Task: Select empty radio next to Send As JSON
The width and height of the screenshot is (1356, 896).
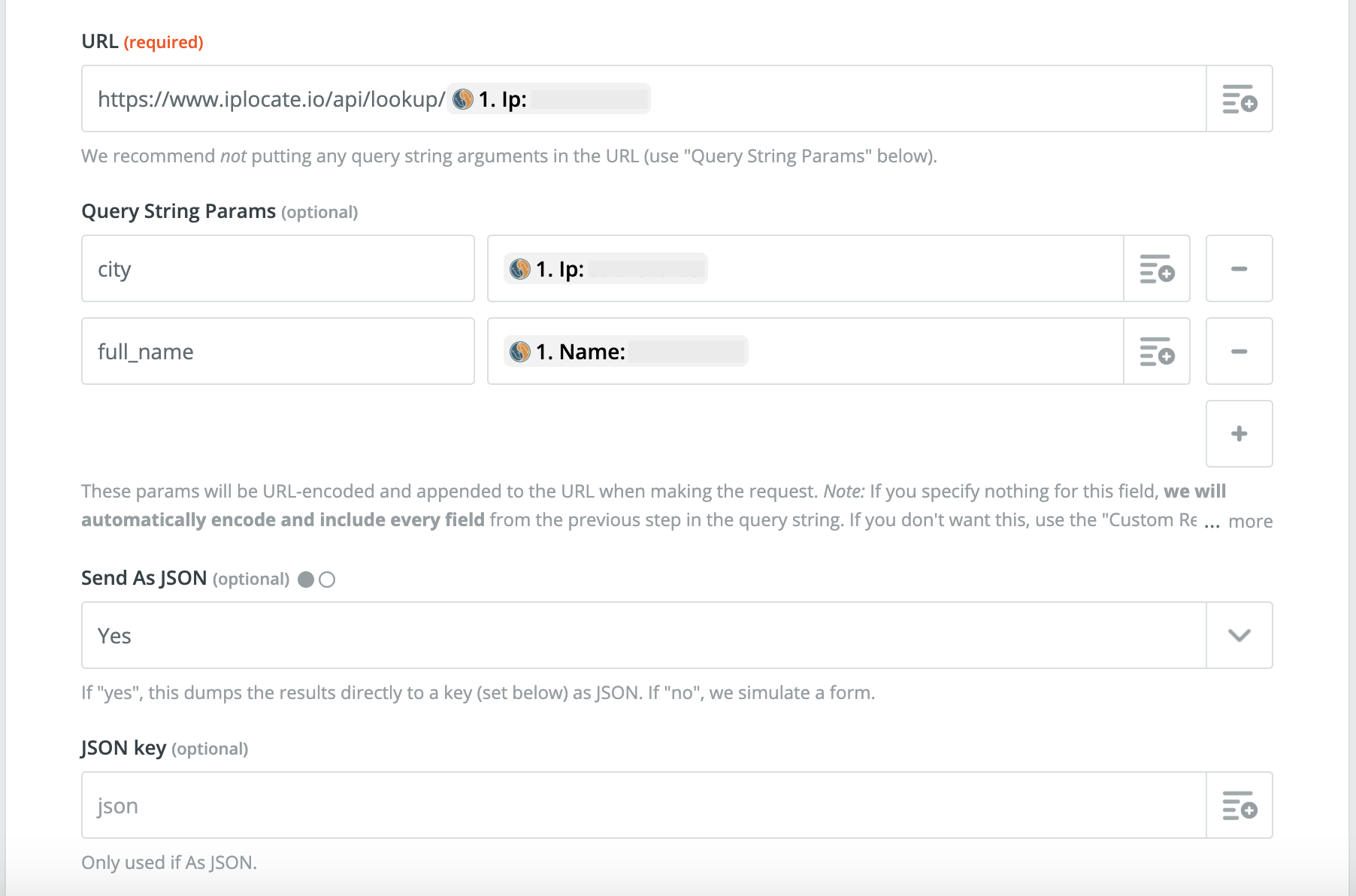Action: click(x=327, y=580)
